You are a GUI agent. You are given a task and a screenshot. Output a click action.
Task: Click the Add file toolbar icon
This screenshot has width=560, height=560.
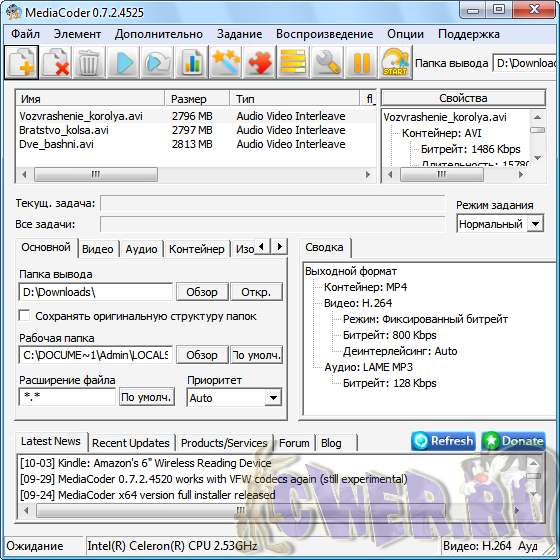(21, 62)
